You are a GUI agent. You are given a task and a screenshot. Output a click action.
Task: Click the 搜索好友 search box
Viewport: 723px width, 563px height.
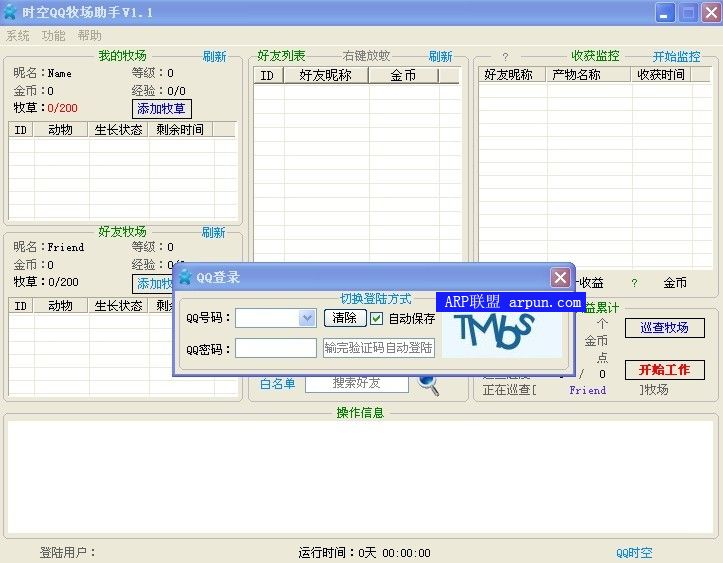[x=357, y=383]
